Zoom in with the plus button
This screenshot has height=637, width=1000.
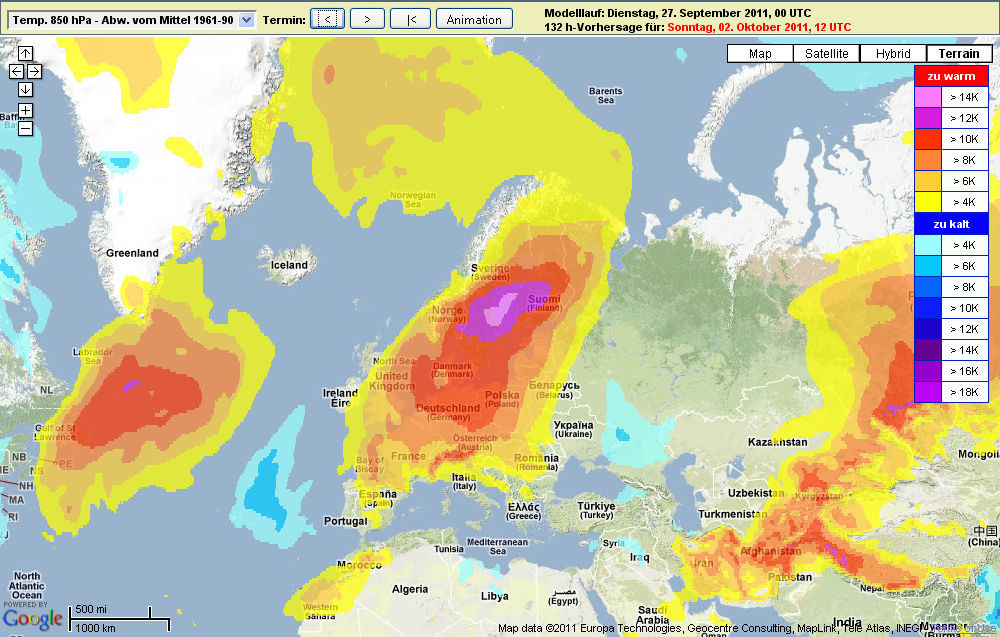(26, 111)
